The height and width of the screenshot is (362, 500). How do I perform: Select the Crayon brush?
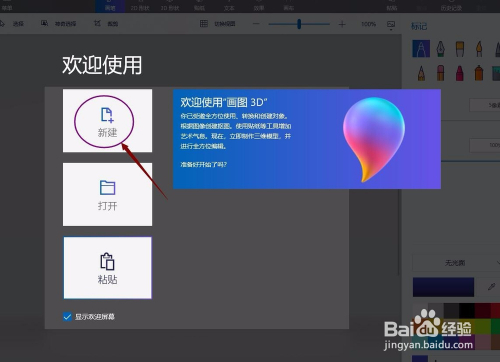click(460, 73)
